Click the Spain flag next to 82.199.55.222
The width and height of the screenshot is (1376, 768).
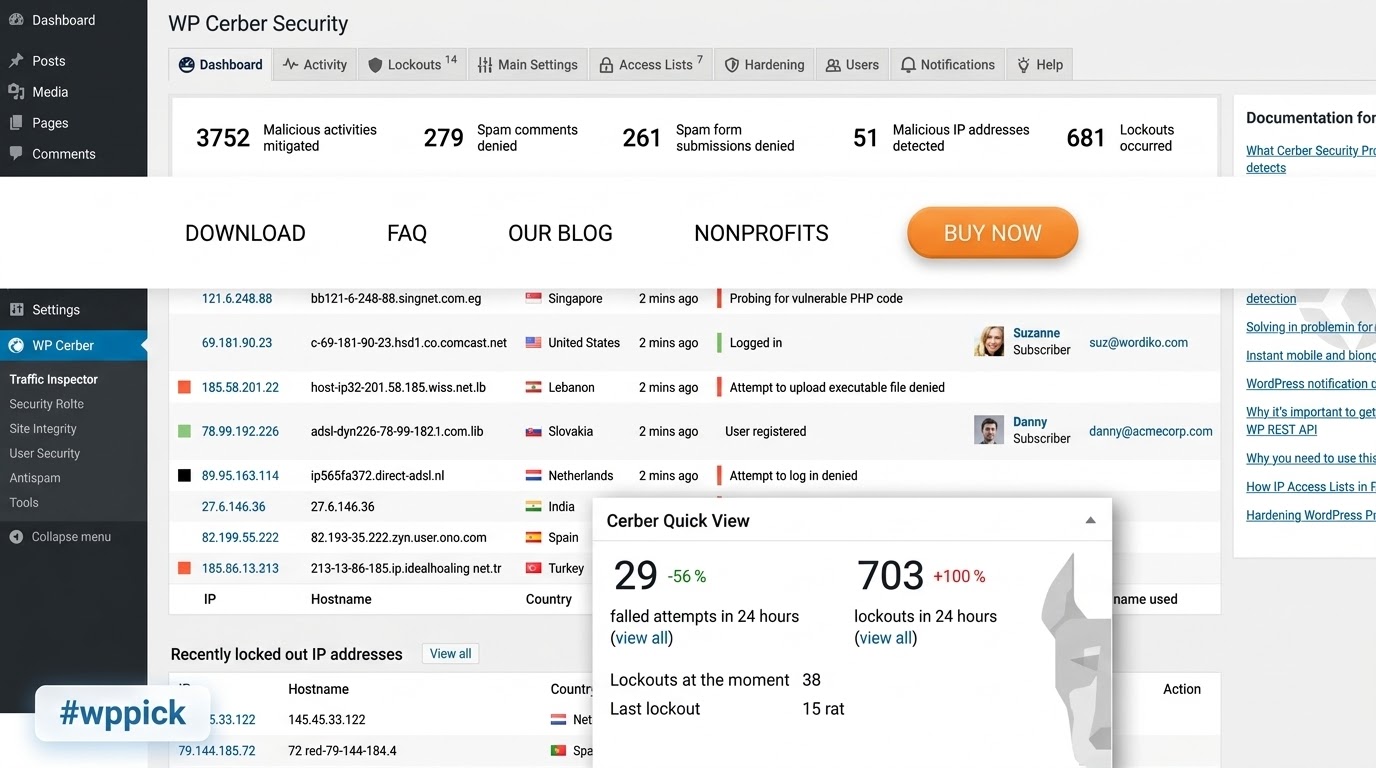534,537
